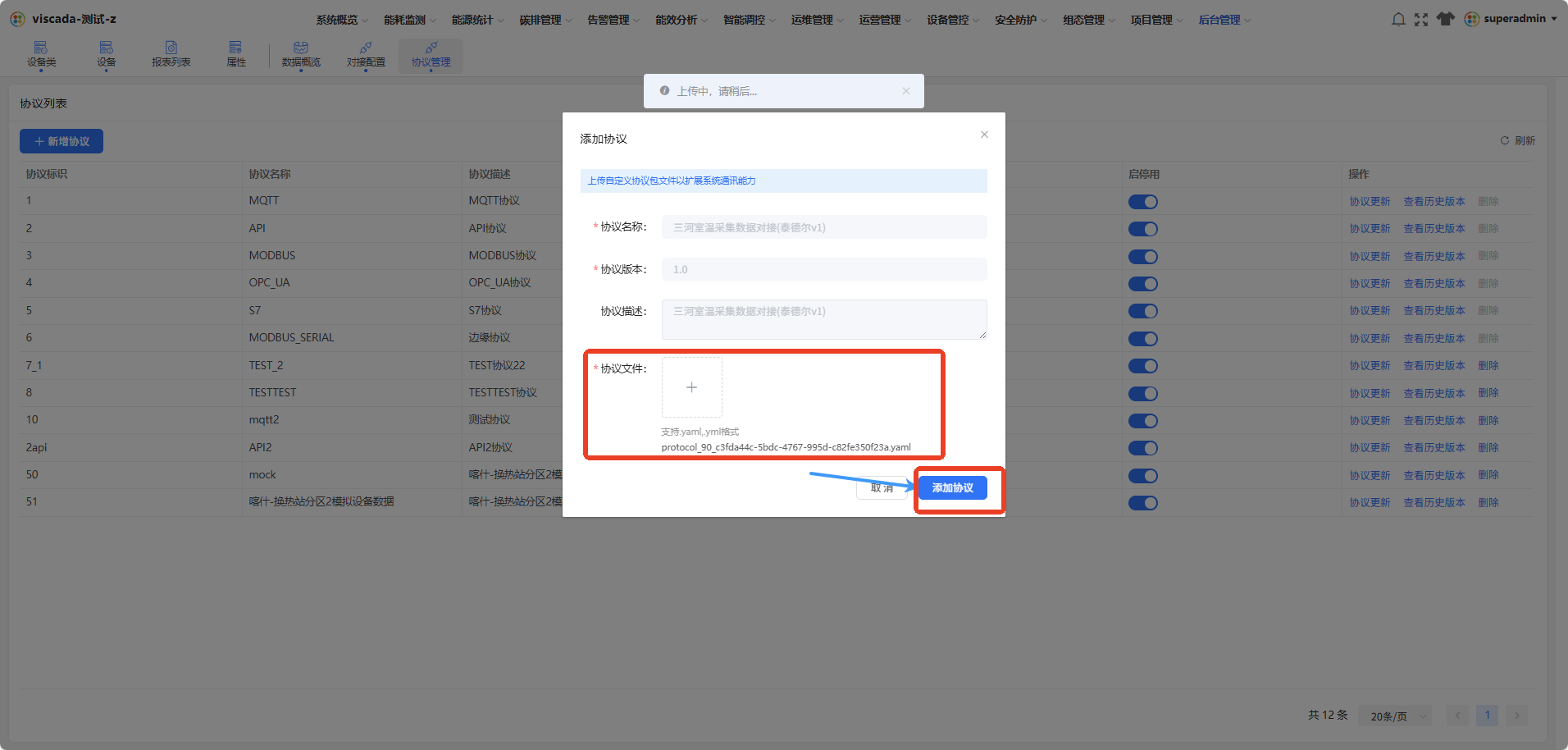Screen dimensions: 1568x750
Task: Go to previous page arrow
Action: [x=1457, y=716]
